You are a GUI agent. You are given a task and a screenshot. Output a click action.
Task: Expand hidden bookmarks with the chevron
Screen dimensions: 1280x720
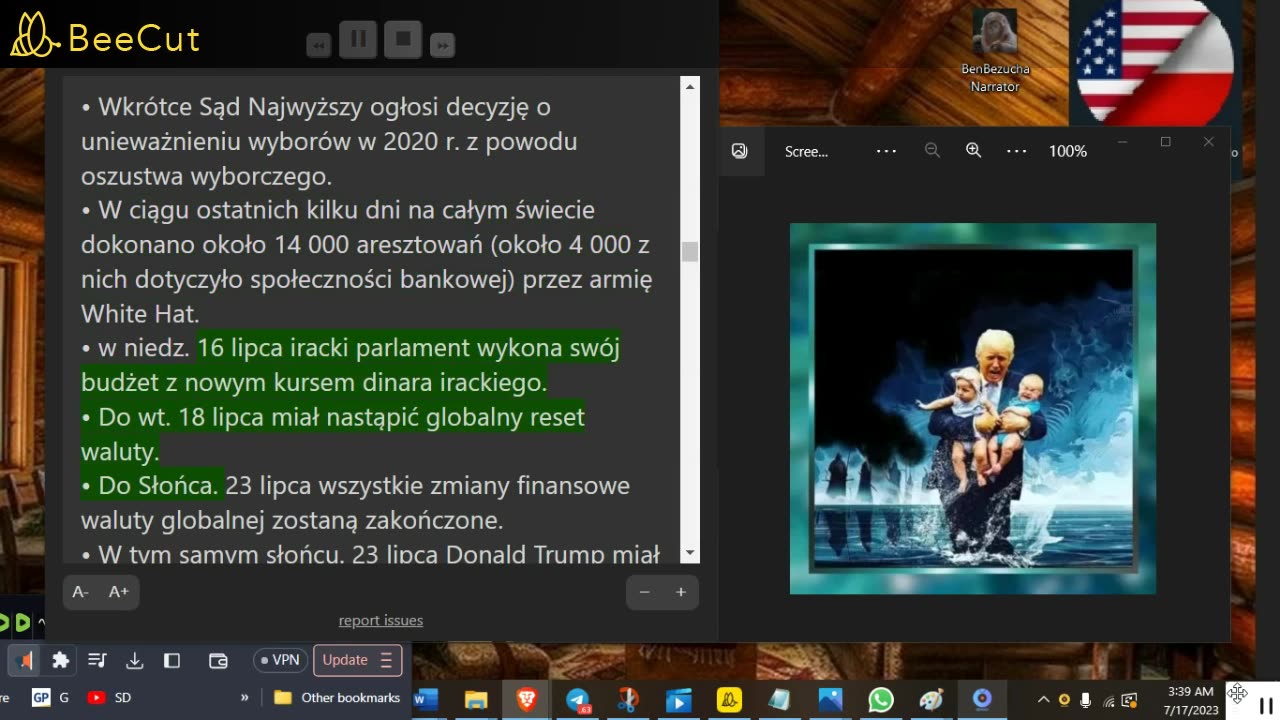pos(244,698)
